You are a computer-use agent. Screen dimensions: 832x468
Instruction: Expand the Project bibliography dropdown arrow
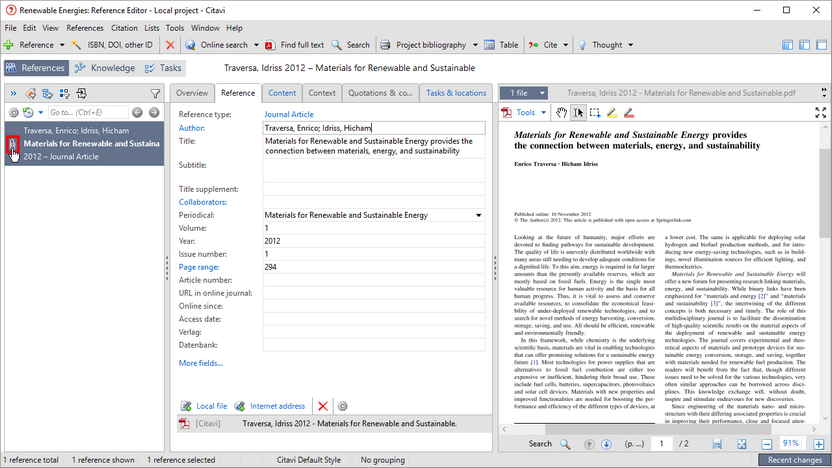pyautogui.click(x=475, y=45)
